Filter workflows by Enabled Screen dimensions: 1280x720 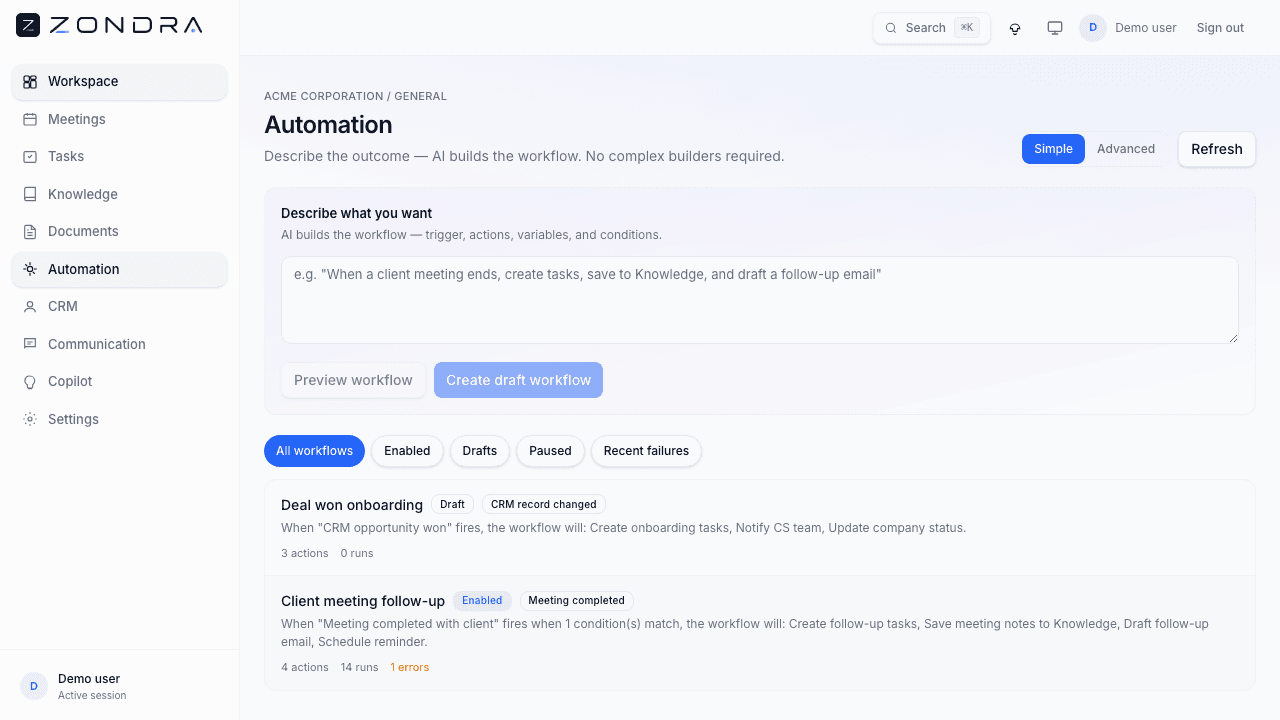click(x=407, y=451)
